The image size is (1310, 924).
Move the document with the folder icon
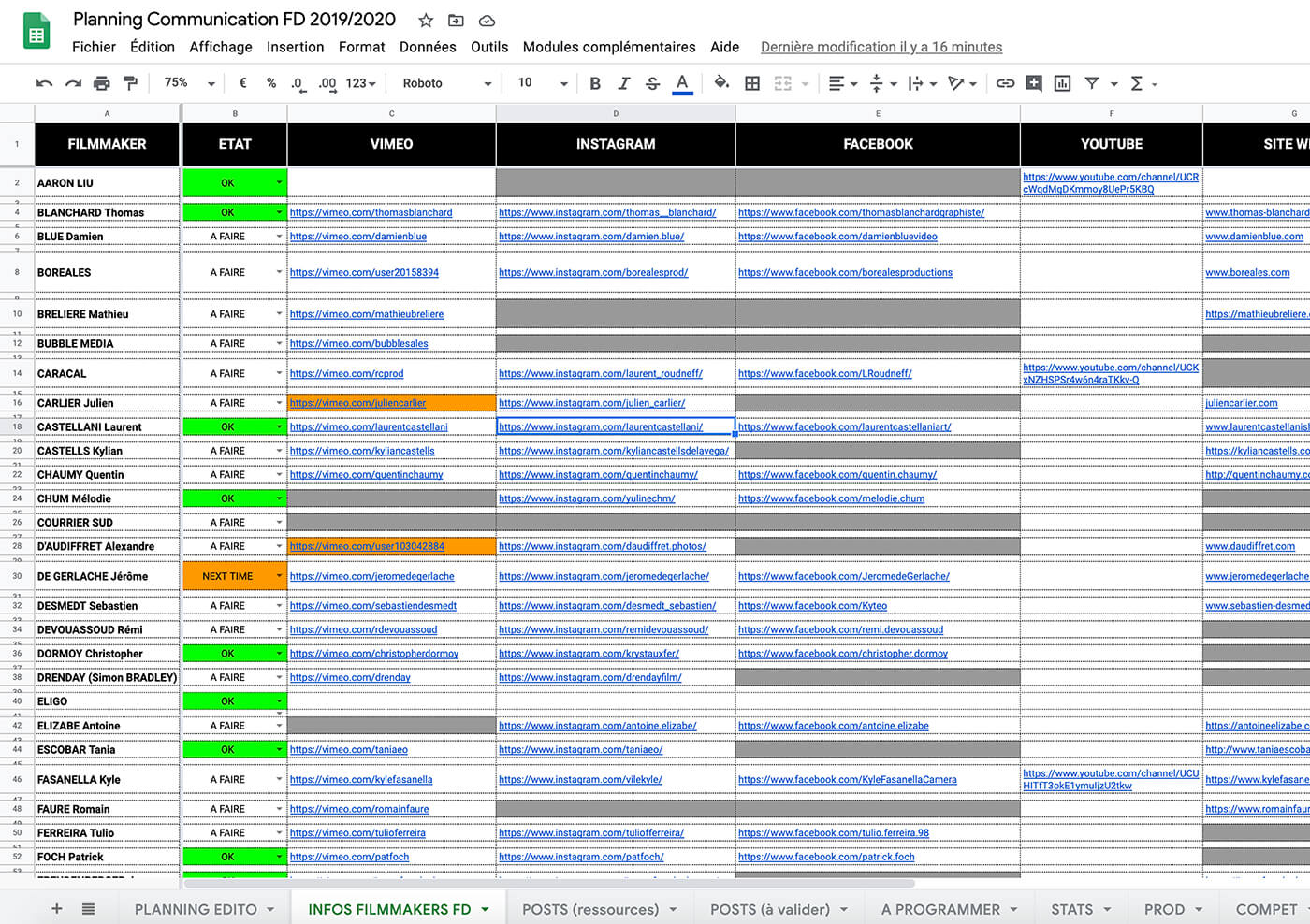[x=456, y=21]
